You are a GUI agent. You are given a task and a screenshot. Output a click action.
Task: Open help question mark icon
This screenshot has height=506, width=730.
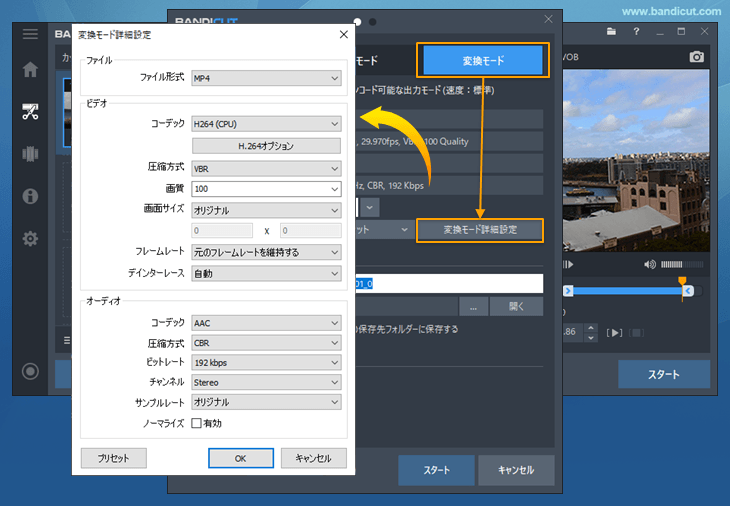click(636, 31)
